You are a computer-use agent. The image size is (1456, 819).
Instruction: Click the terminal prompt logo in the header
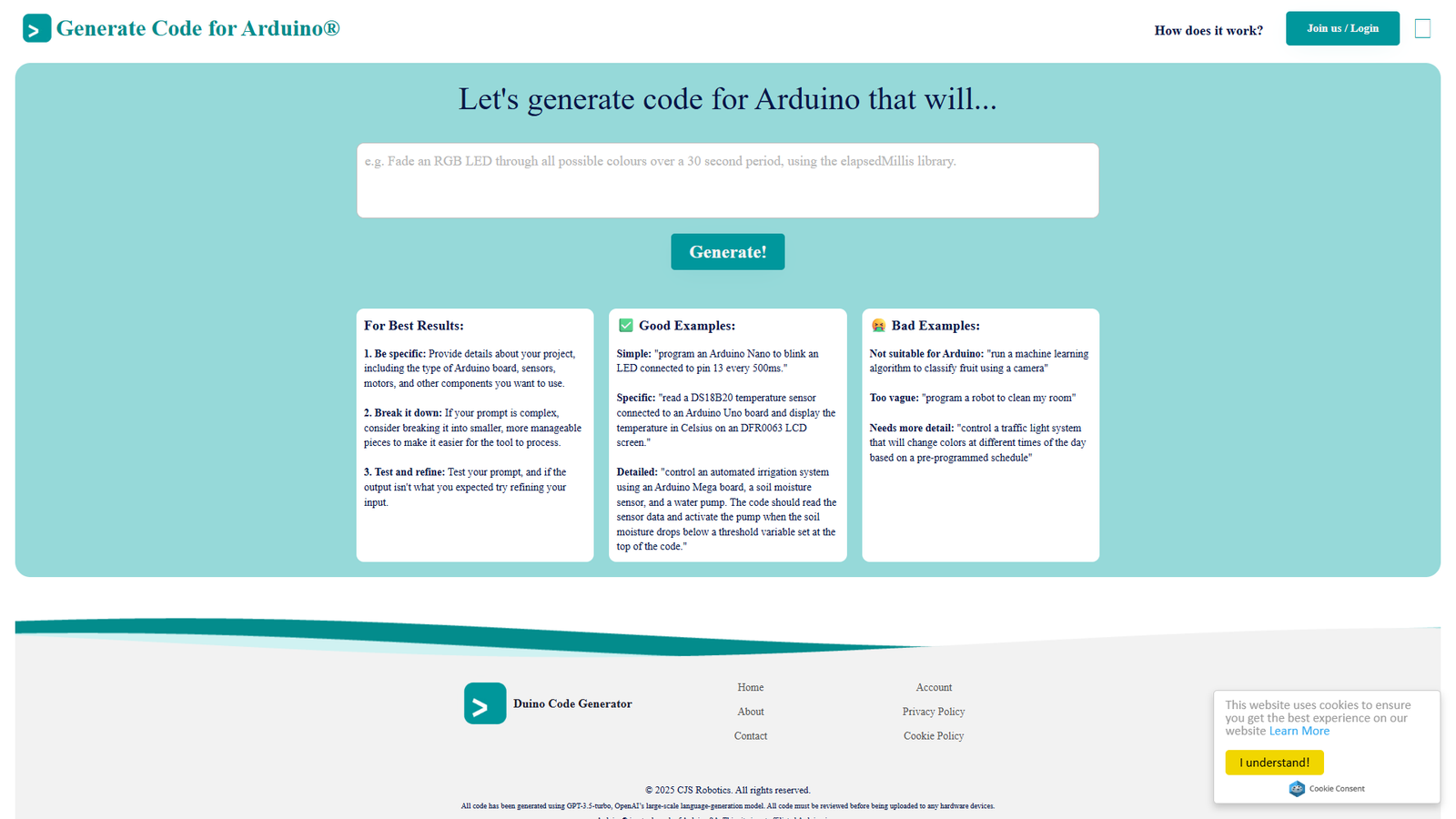click(x=36, y=28)
